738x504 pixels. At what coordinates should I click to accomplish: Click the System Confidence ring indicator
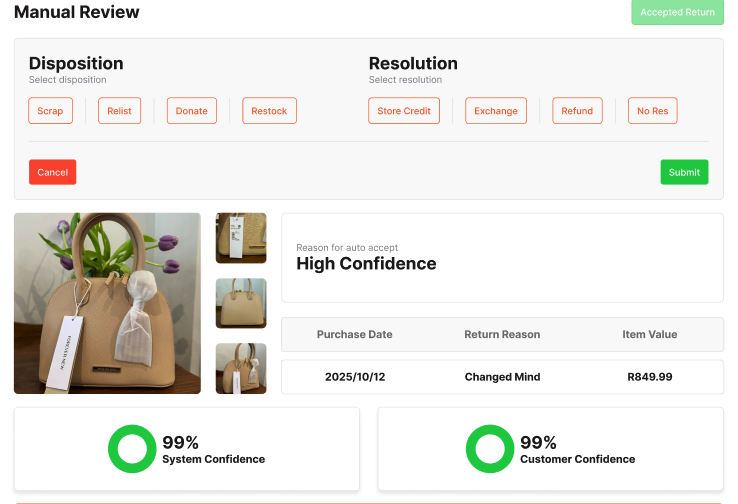pos(132,449)
